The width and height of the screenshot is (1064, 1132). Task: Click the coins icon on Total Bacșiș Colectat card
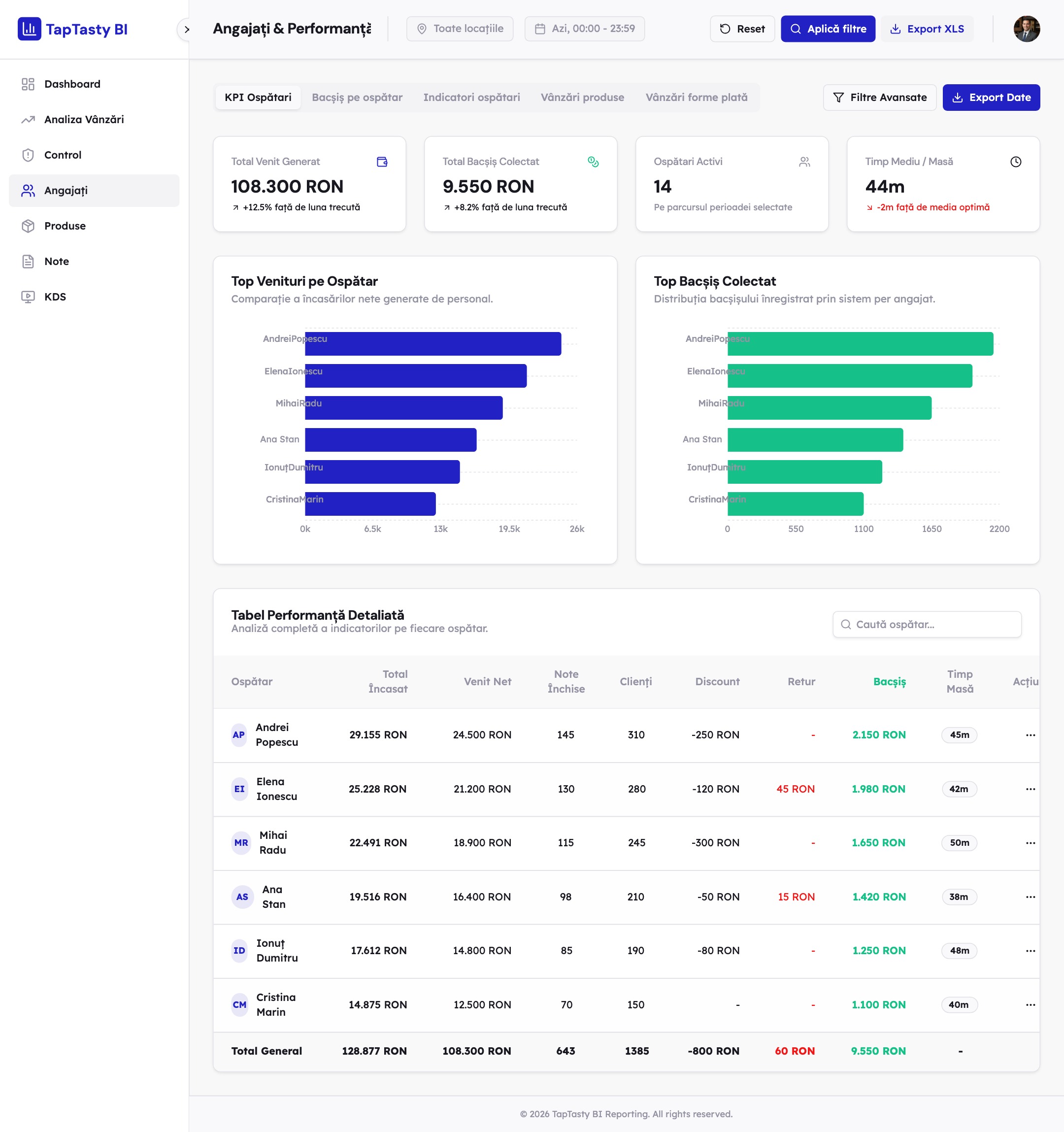pyautogui.click(x=593, y=162)
